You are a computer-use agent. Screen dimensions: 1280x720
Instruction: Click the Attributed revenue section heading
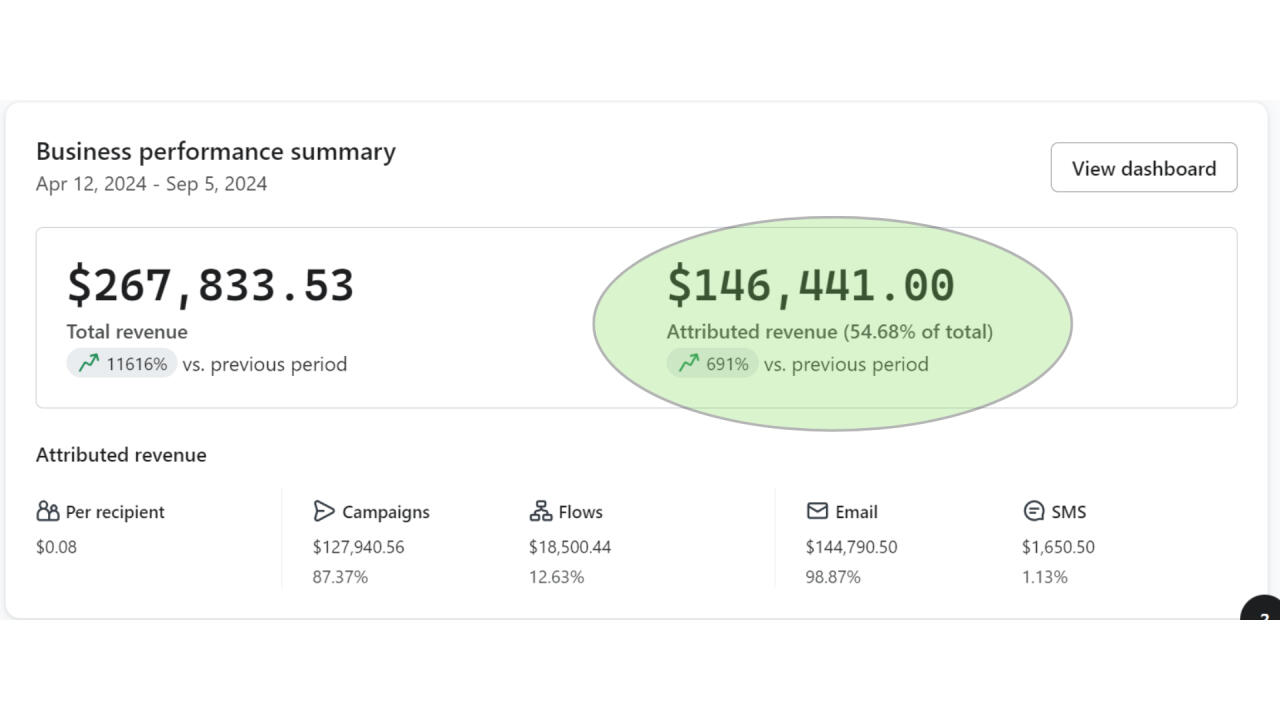coord(121,455)
